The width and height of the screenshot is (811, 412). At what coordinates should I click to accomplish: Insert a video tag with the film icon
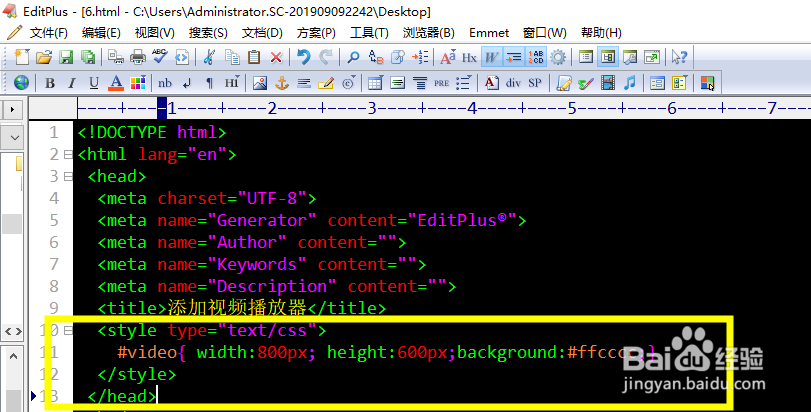tap(608, 82)
